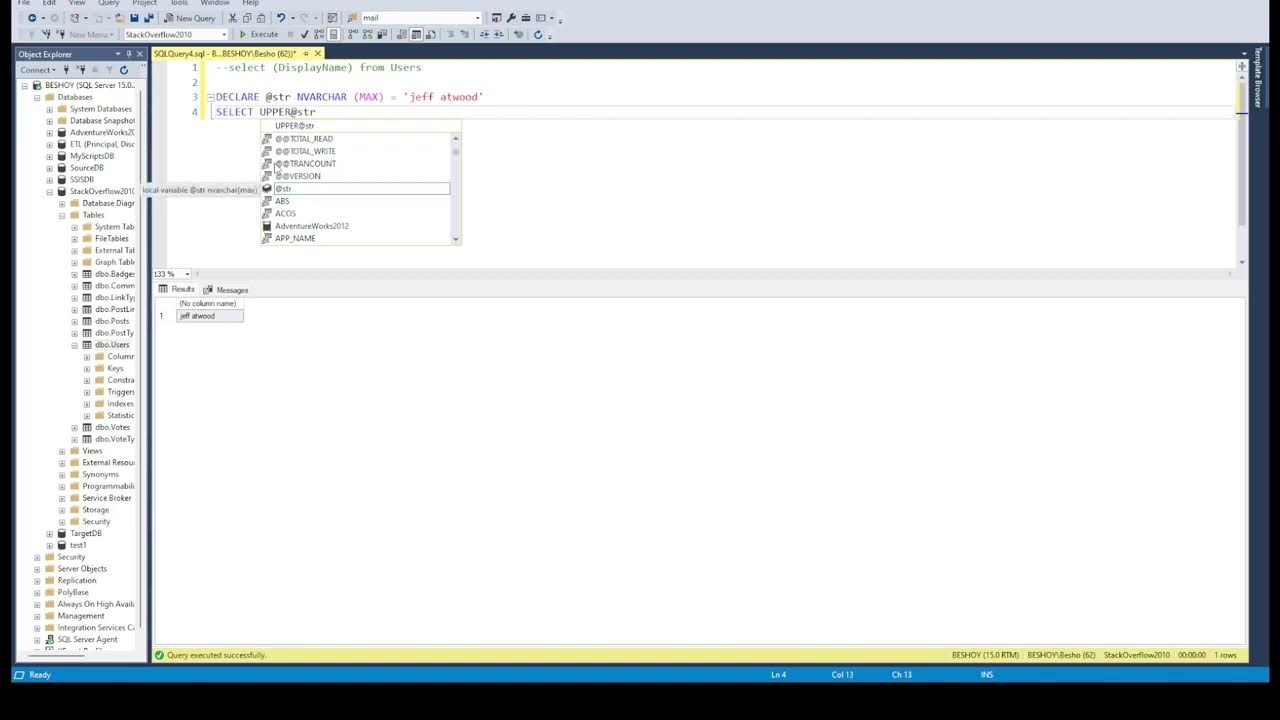The image size is (1280, 720).
Task: Click the green success check status icon
Action: click(x=159, y=655)
